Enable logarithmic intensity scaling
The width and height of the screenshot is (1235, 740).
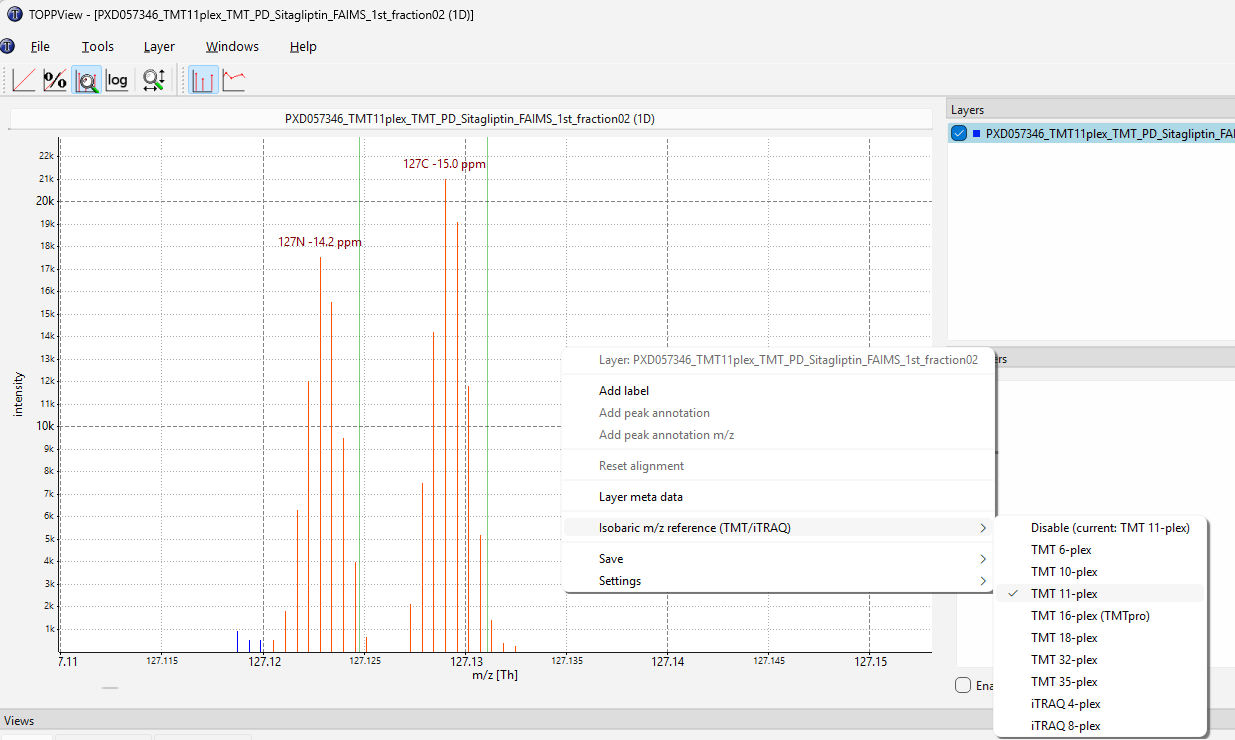(117, 80)
